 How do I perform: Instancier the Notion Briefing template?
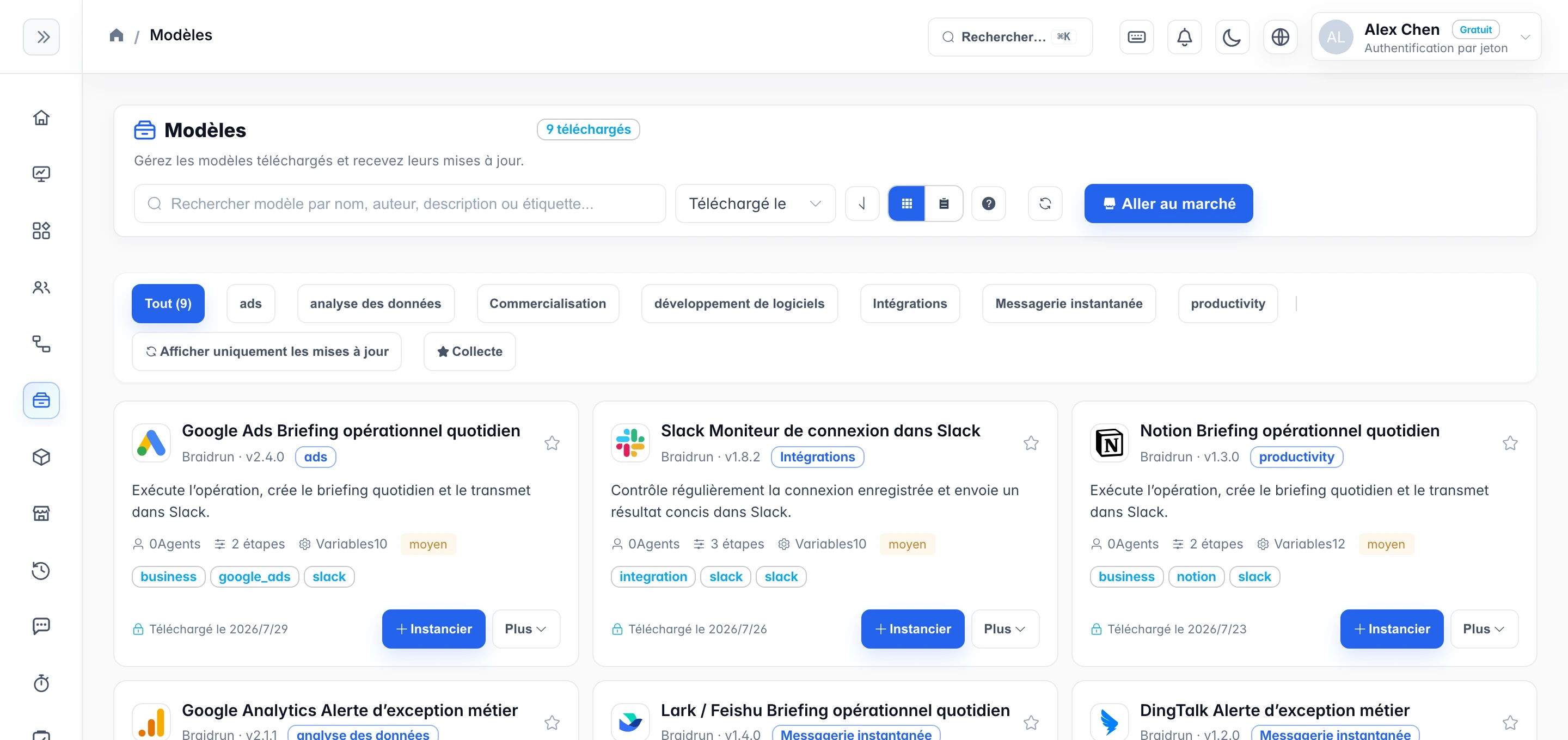pyautogui.click(x=1392, y=629)
